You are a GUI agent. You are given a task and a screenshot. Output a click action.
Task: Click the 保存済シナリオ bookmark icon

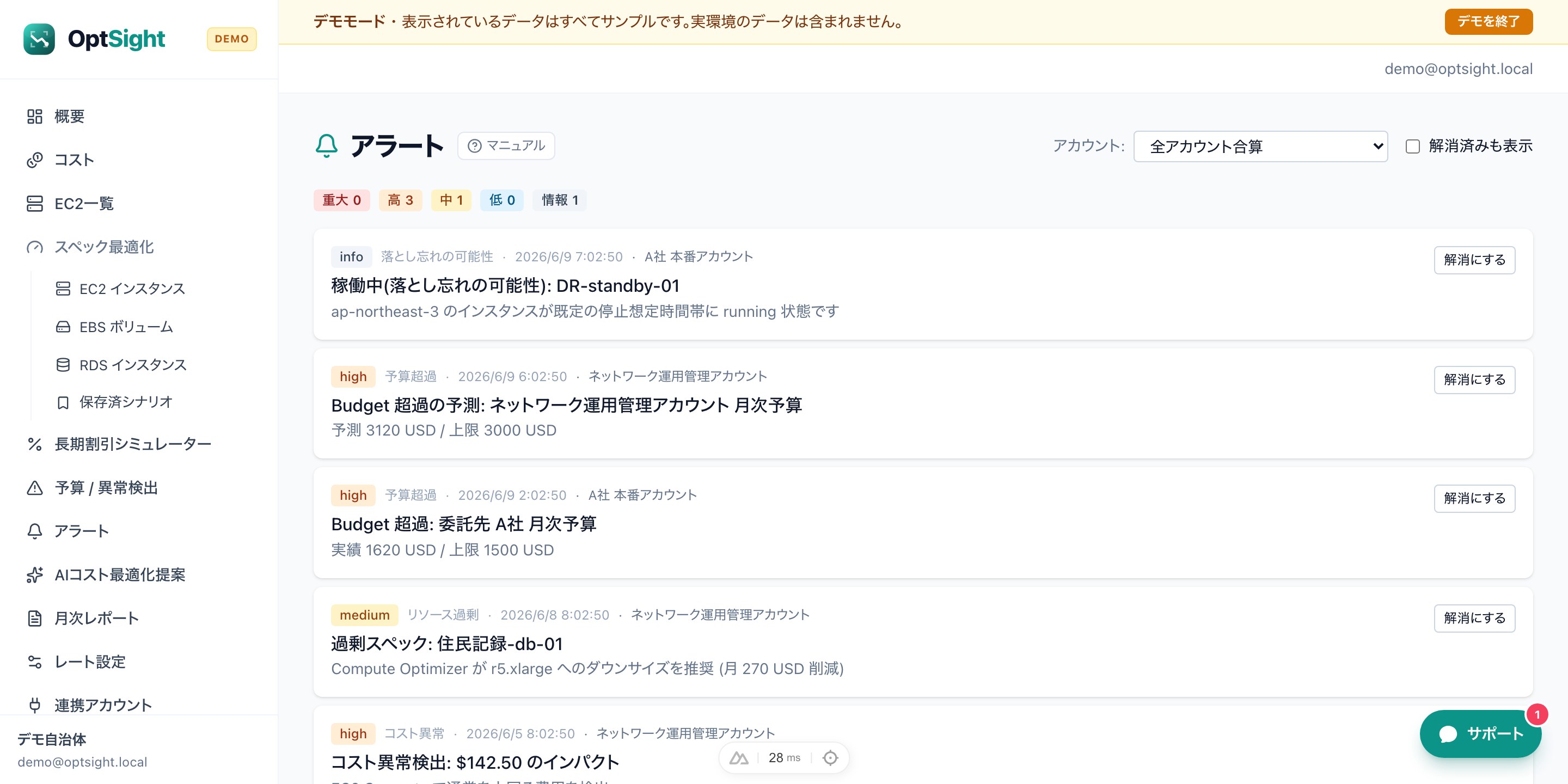(x=63, y=402)
